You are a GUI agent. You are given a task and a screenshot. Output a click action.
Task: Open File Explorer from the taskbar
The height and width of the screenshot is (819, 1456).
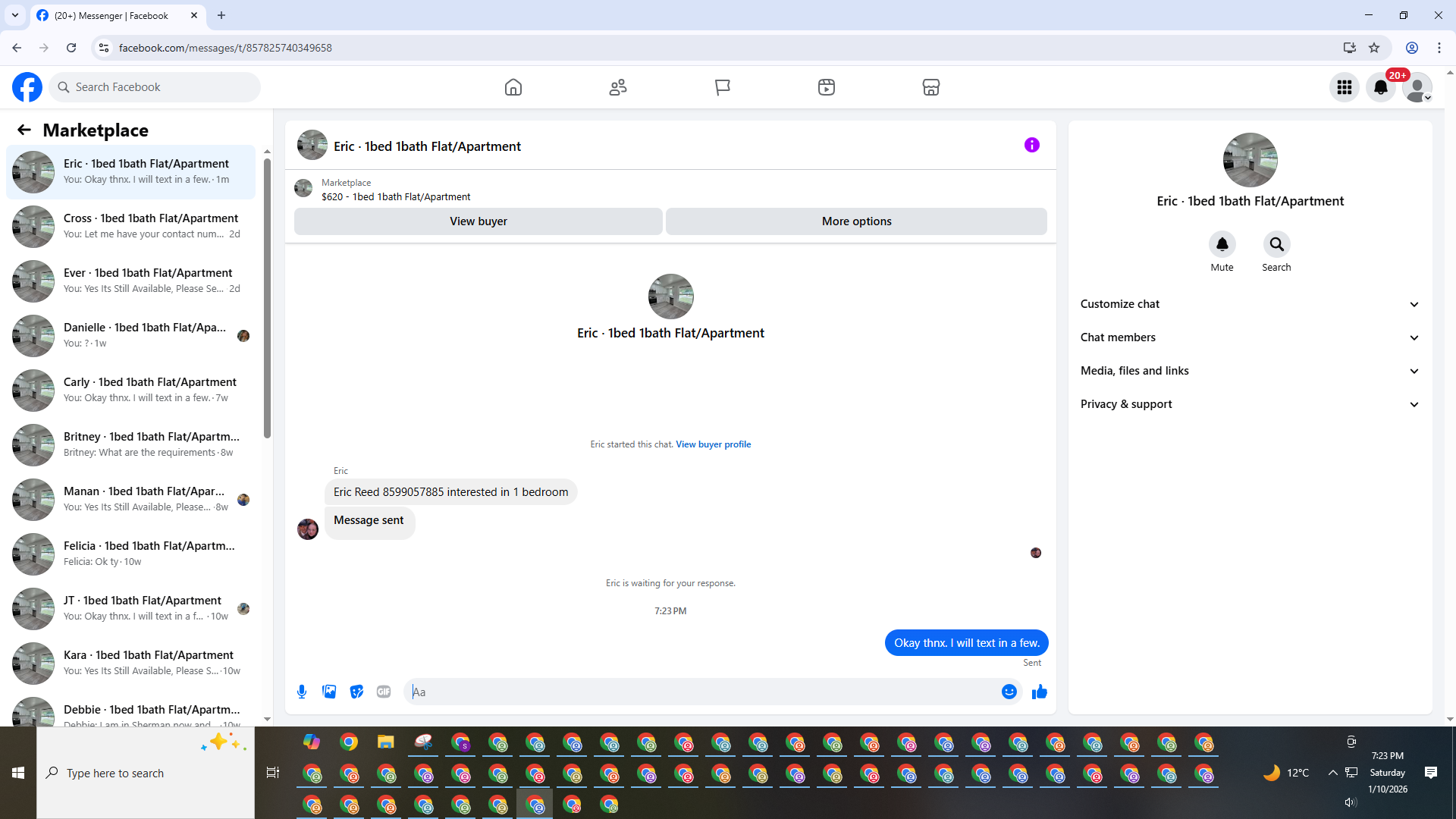click(x=386, y=742)
